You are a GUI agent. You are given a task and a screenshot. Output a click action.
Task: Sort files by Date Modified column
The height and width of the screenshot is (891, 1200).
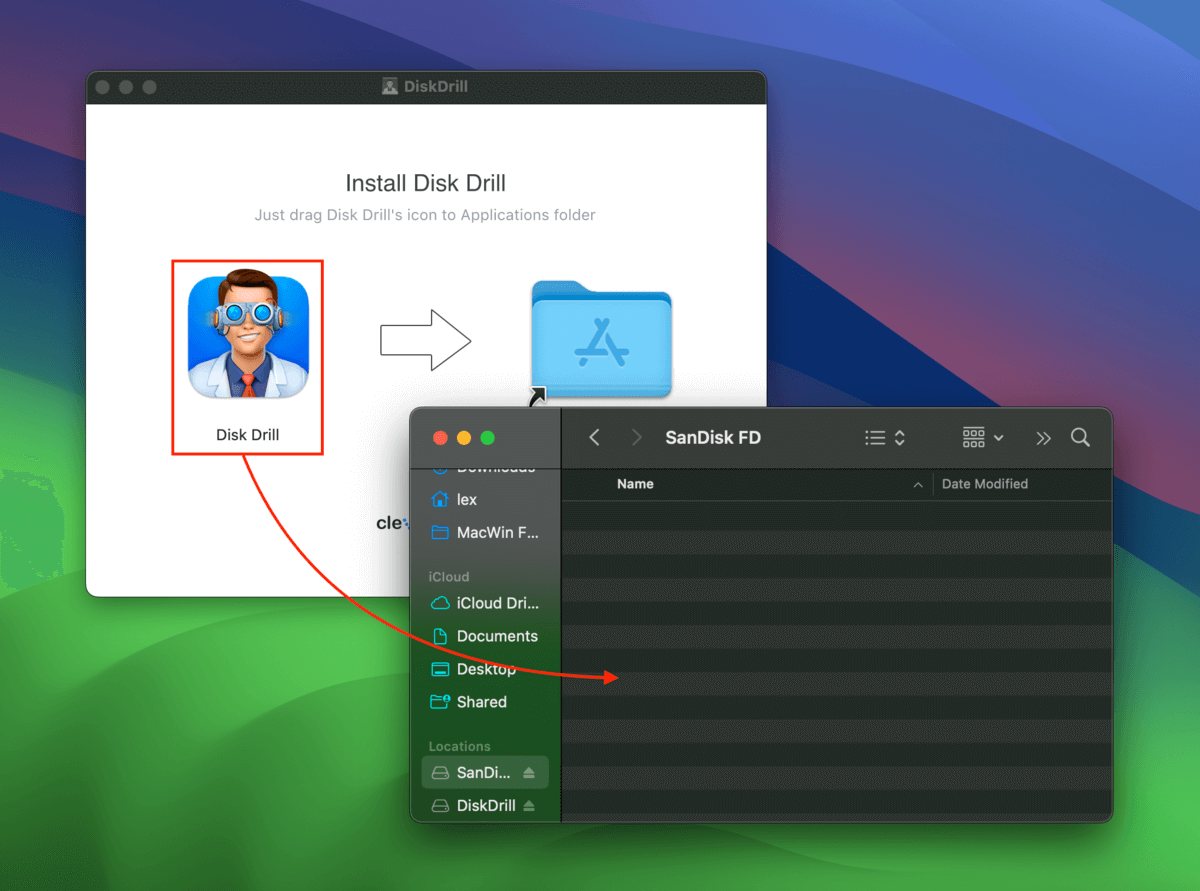[985, 484]
